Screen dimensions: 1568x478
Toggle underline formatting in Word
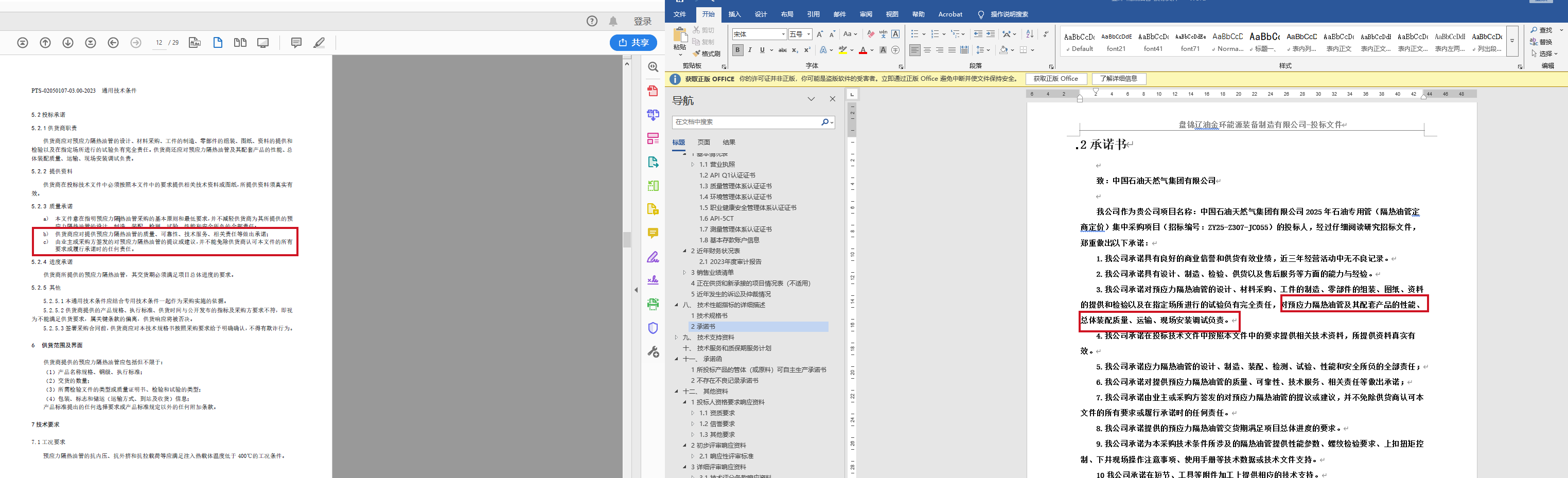tap(762, 50)
